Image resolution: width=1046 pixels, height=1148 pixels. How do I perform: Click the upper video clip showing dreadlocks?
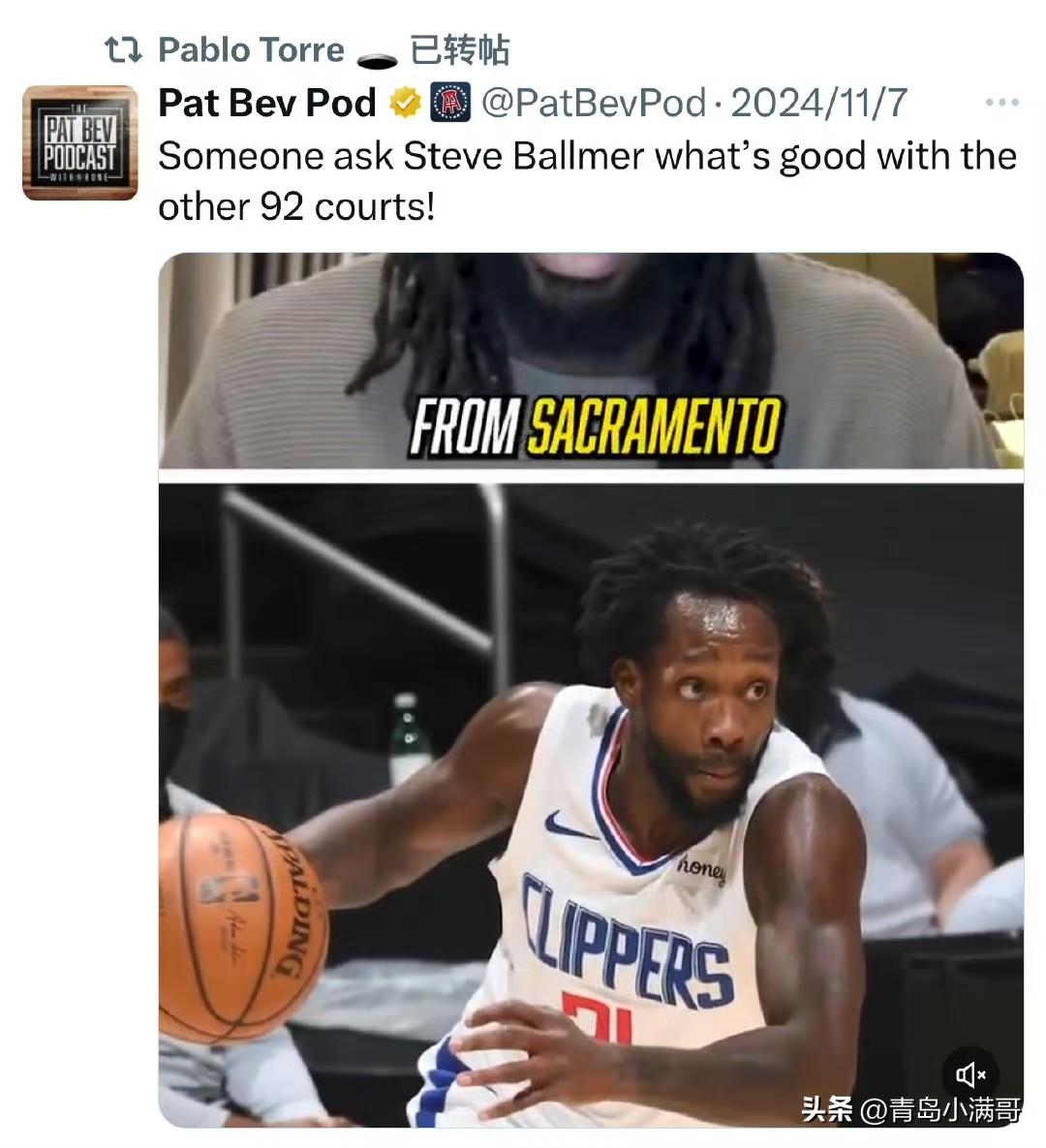pyautogui.click(x=591, y=360)
